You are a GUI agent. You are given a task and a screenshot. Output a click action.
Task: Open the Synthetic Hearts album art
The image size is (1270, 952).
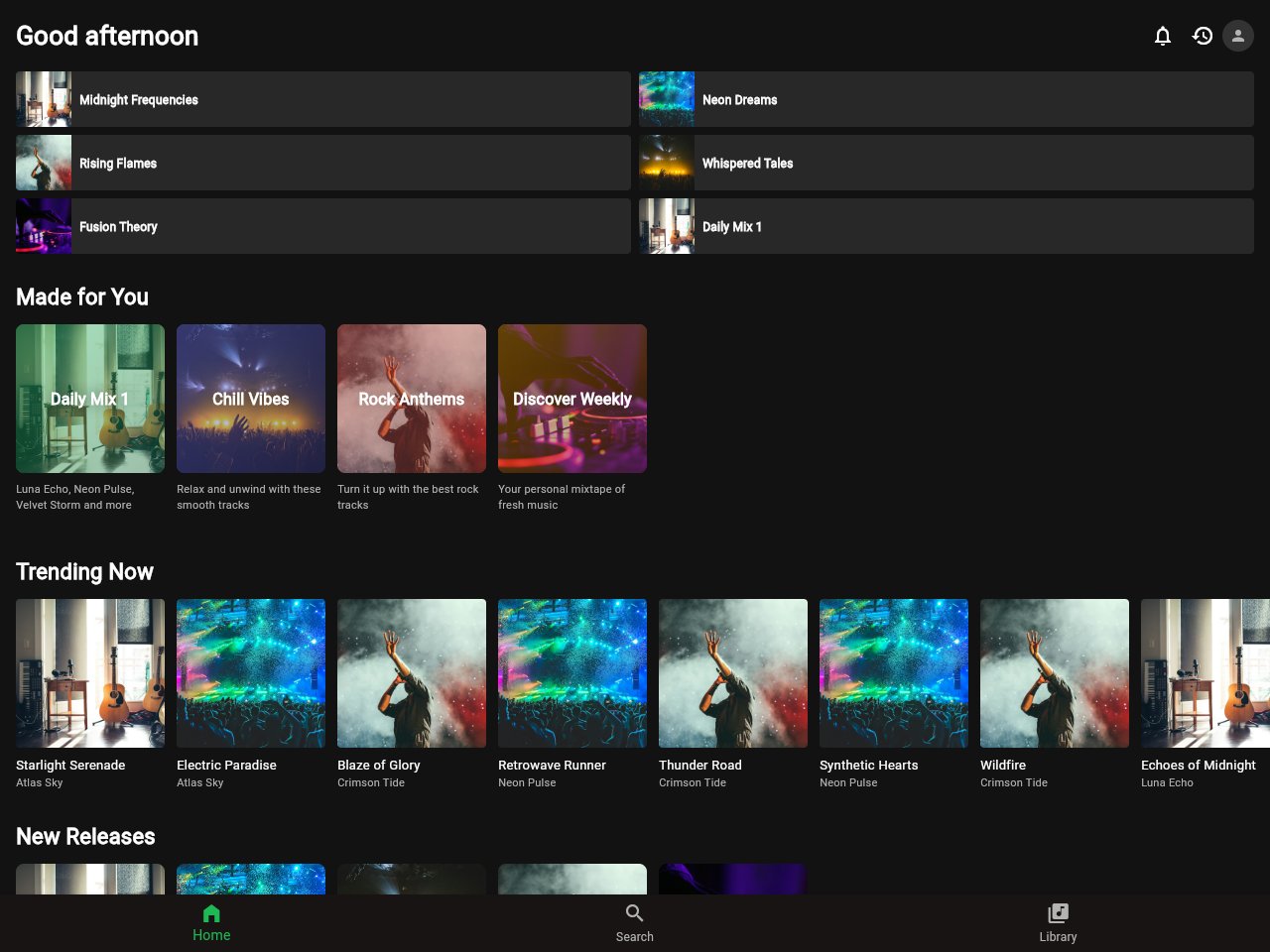(x=894, y=673)
